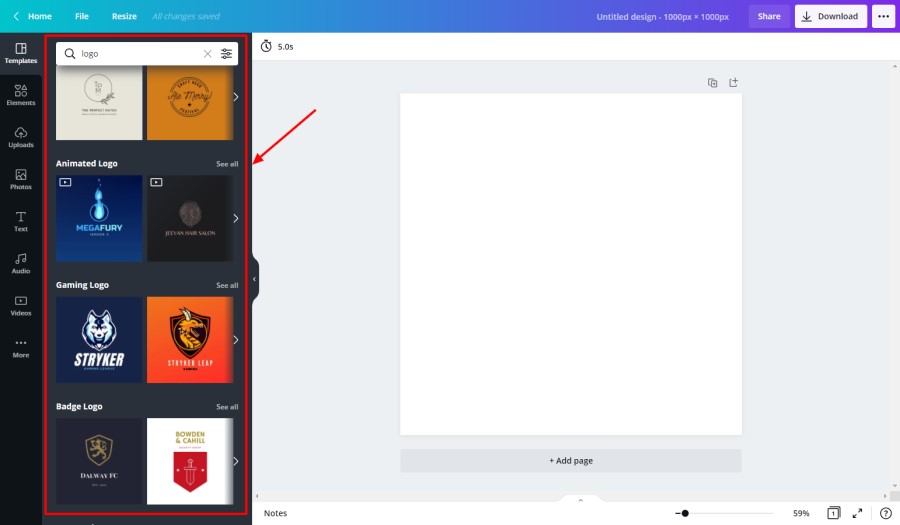Select the Dalway FC badge logo

99,461
